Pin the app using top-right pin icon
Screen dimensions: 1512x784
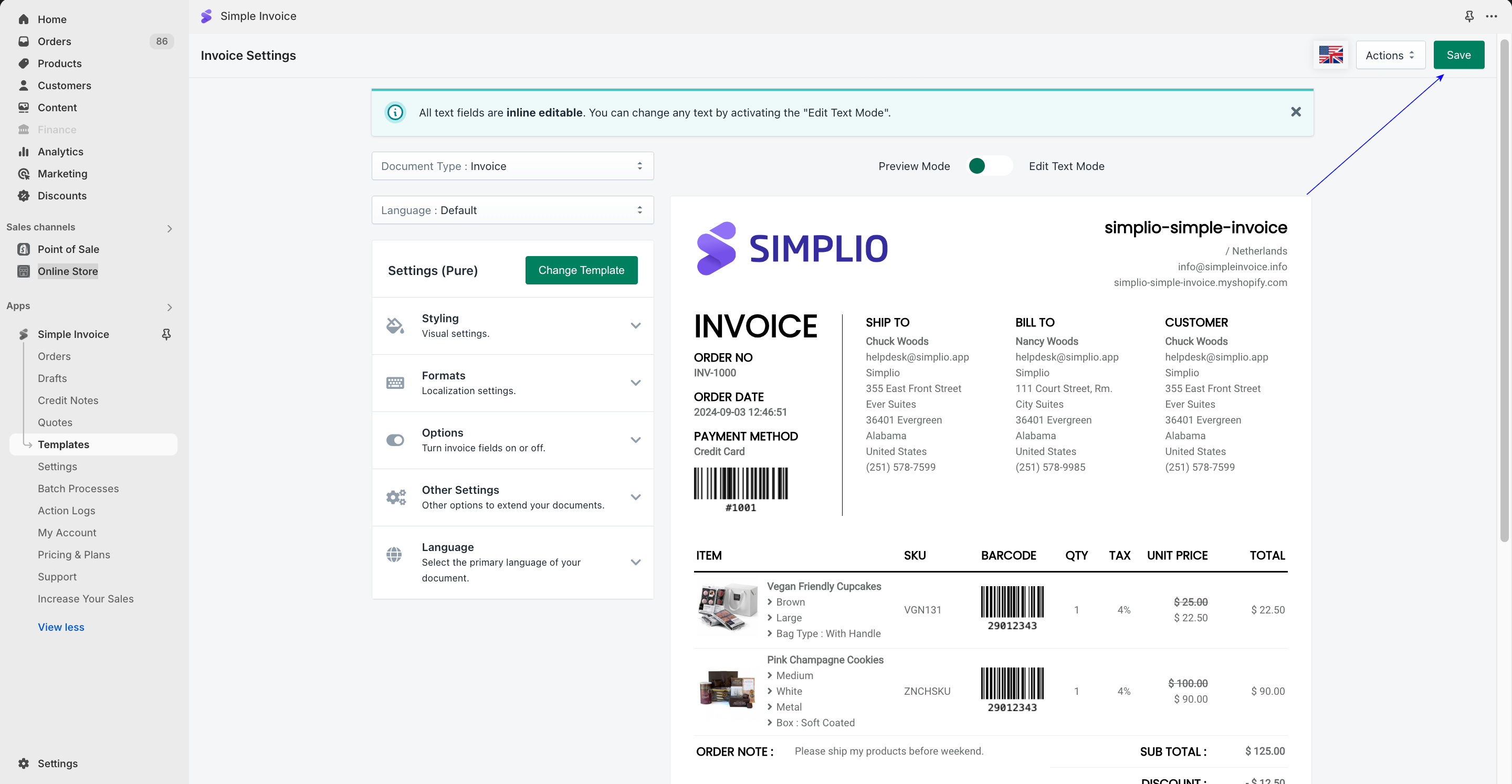[1468, 16]
